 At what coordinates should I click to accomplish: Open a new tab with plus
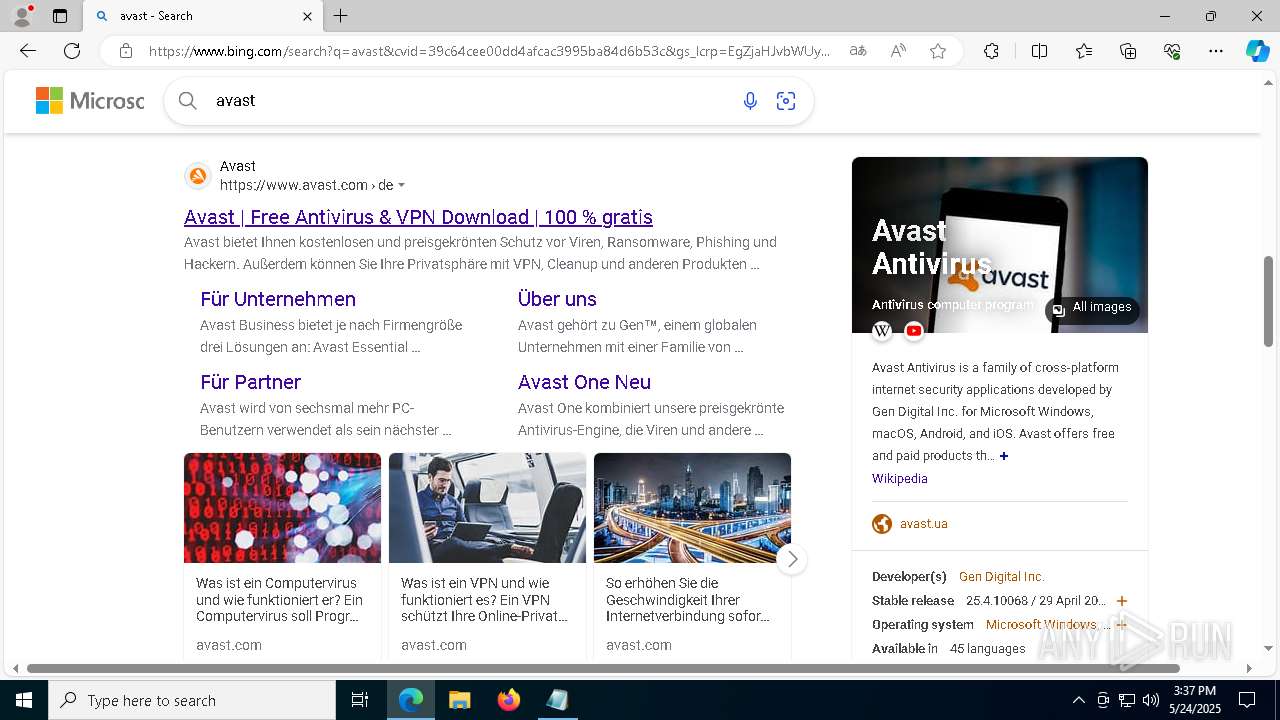click(341, 16)
